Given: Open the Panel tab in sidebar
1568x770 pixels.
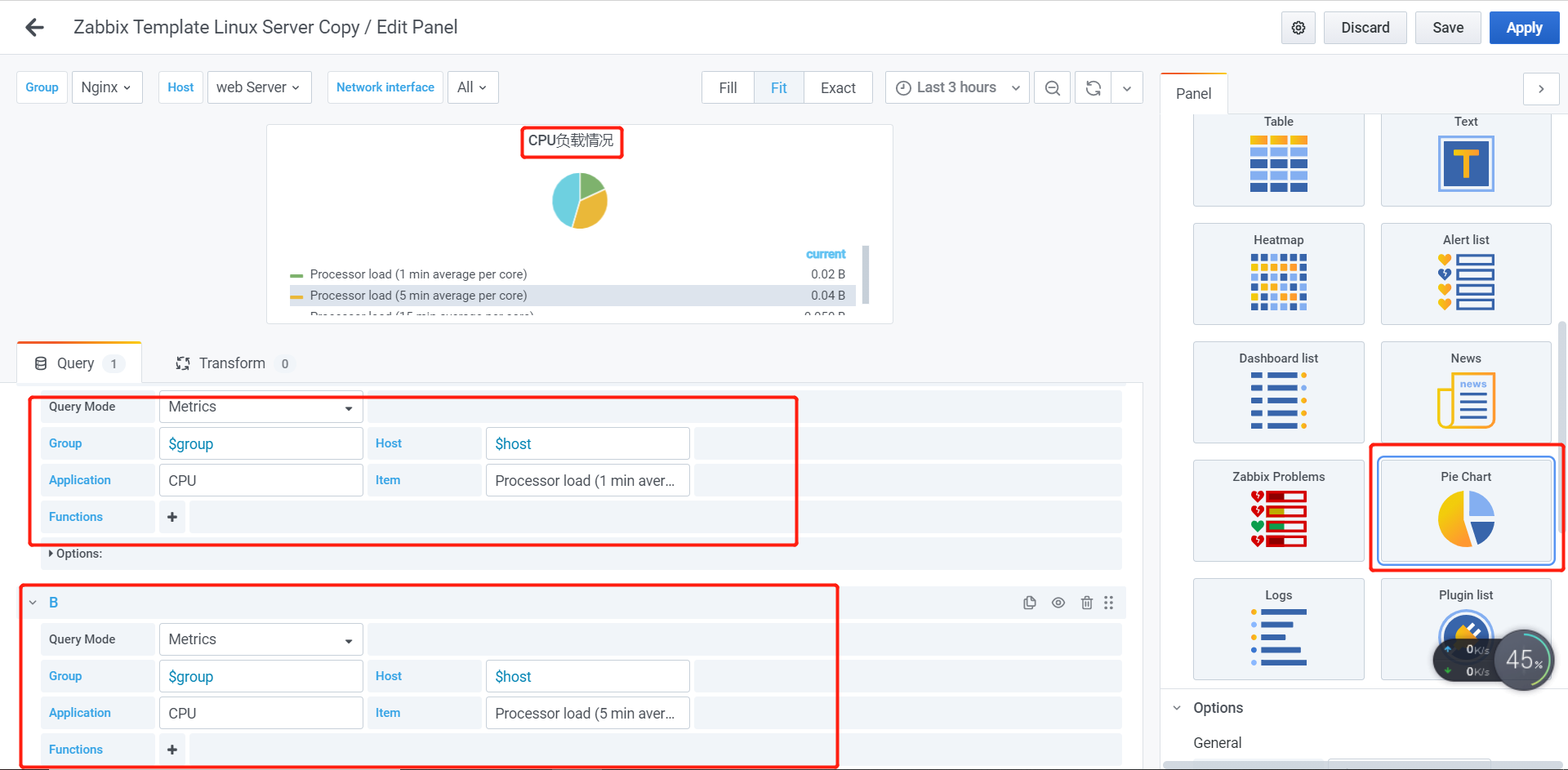Looking at the screenshot, I should (x=1193, y=94).
